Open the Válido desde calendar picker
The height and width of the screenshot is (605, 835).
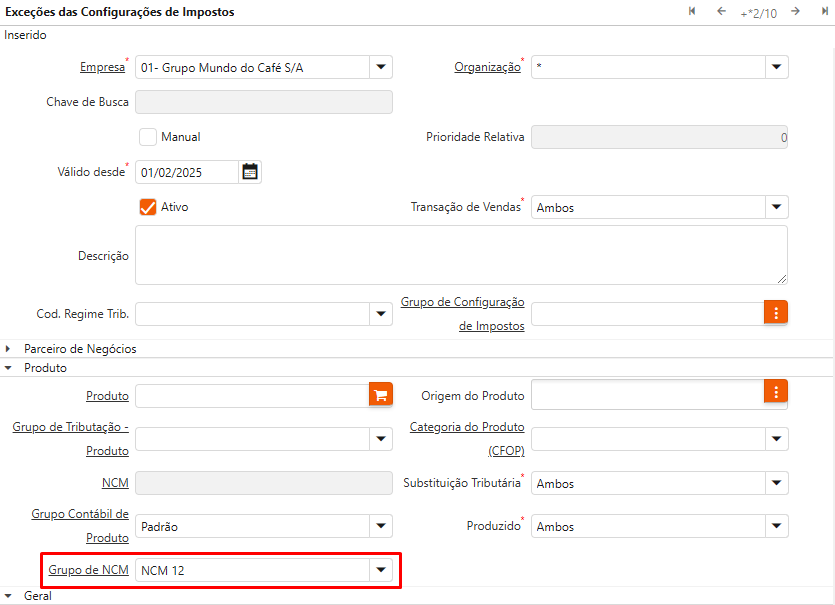point(250,172)
